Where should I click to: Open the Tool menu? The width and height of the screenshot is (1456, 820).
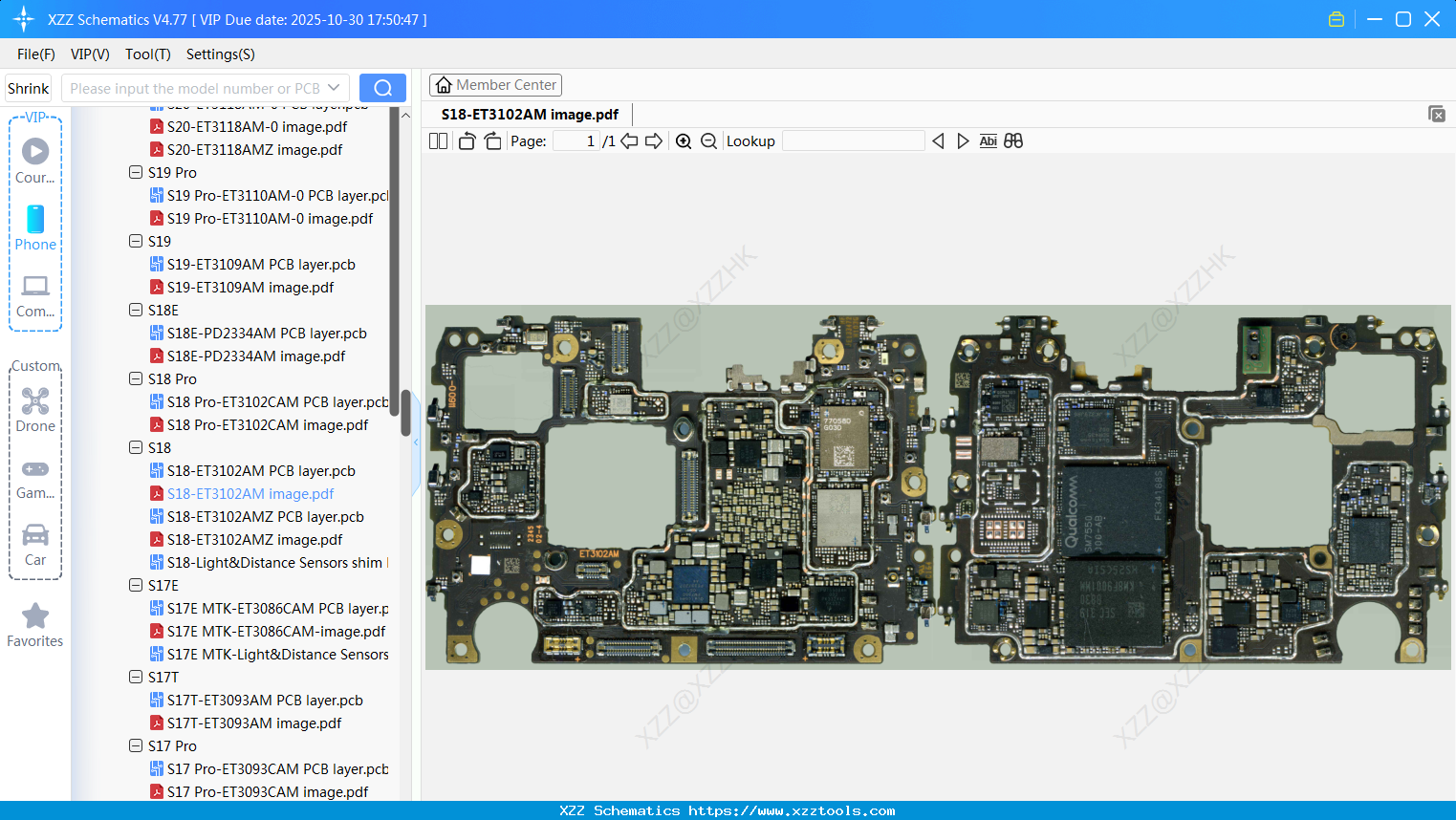147,54
